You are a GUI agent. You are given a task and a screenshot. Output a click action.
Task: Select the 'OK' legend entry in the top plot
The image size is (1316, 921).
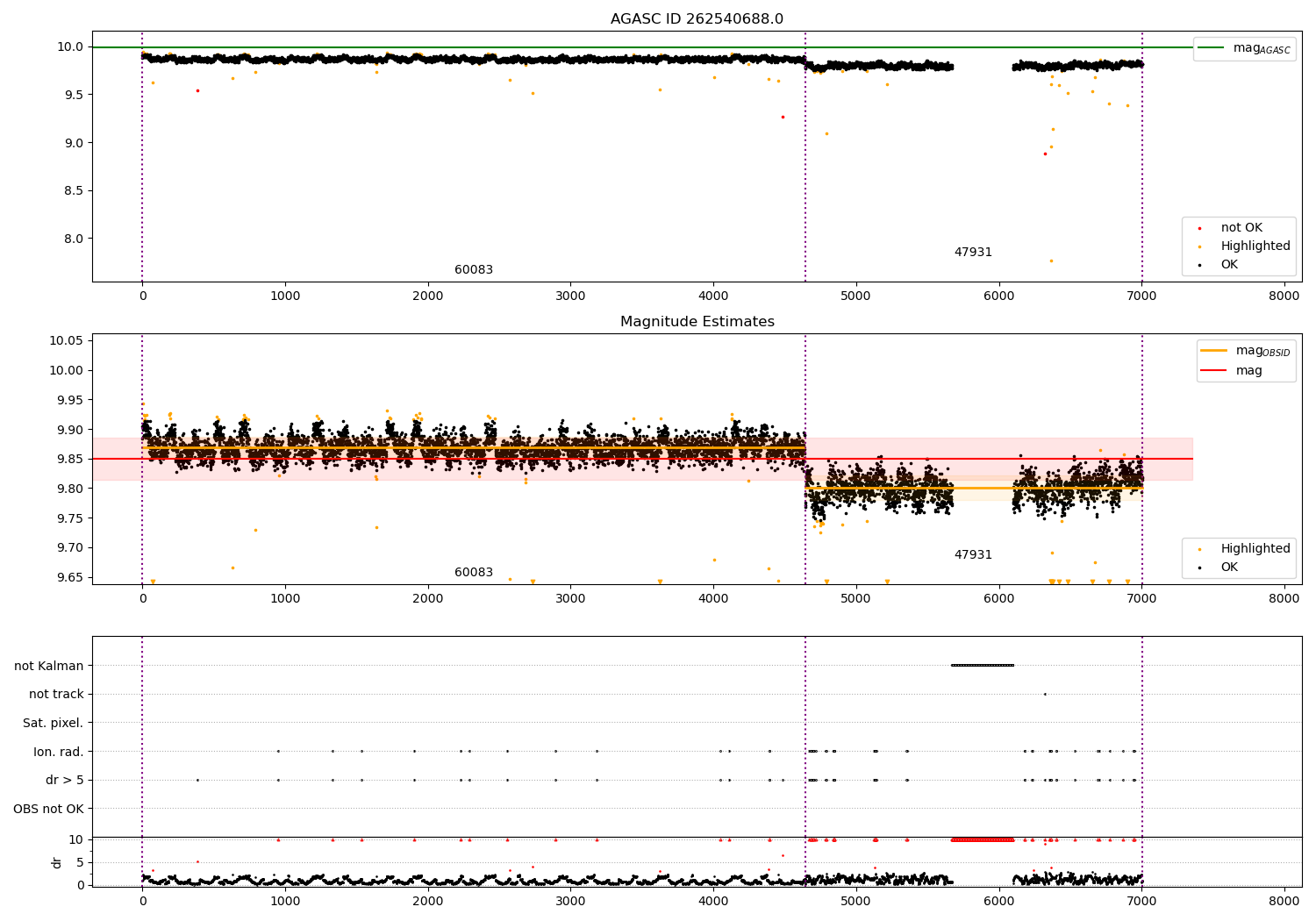pyautogui.click(x=1229, y=265)
